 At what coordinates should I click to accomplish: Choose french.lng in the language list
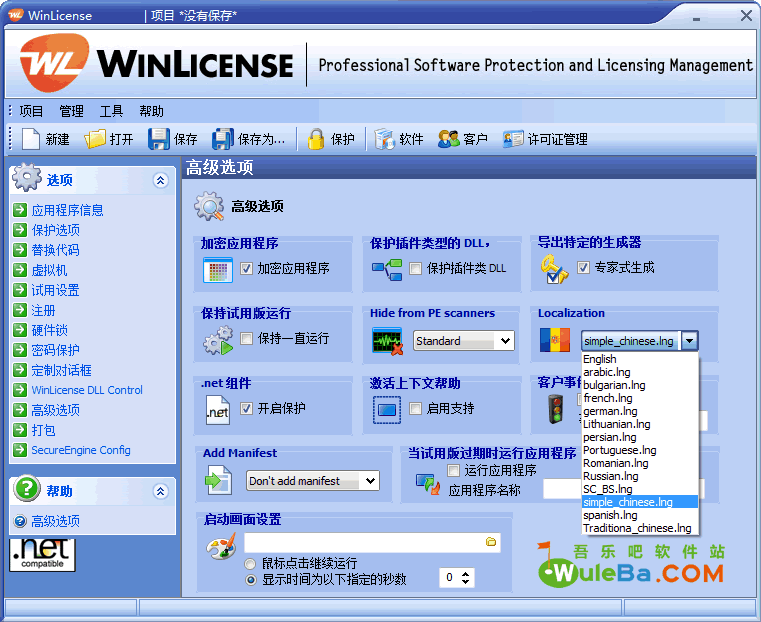(x=640, y=398)
